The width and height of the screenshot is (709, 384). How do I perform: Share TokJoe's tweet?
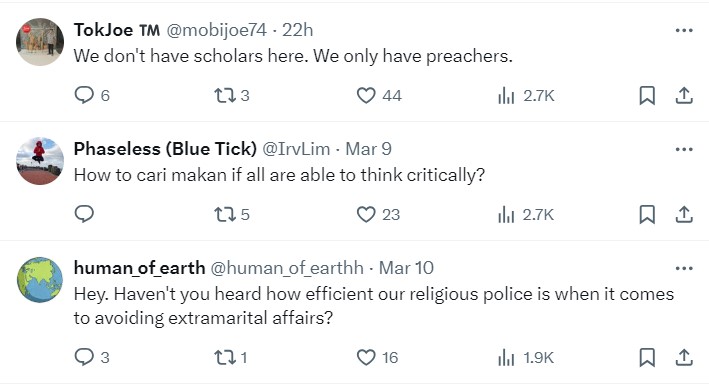coord(684,95)
